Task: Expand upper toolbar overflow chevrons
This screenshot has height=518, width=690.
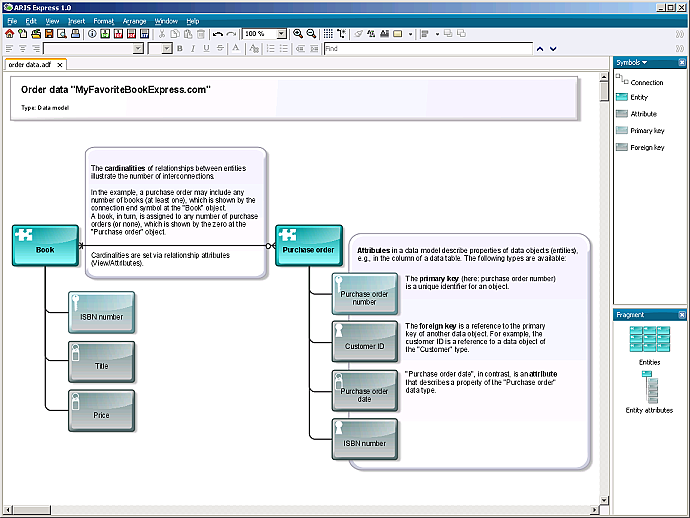Action: 679,34
